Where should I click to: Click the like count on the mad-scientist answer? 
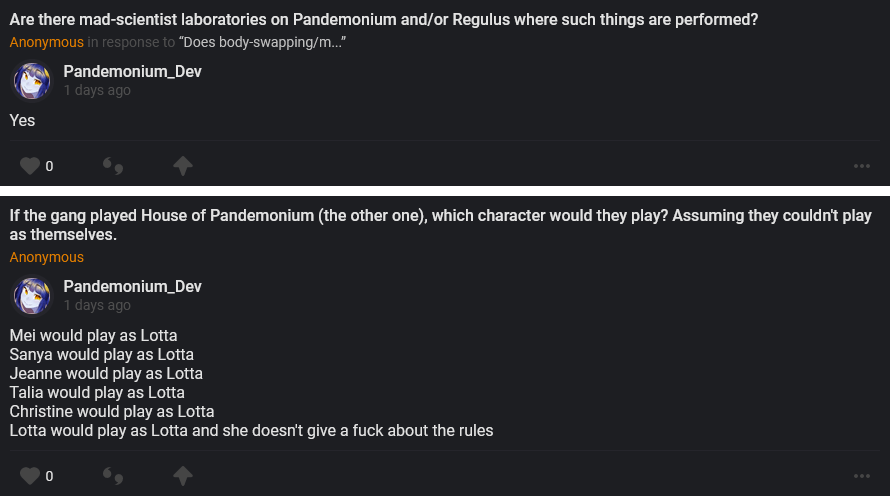(x=49, y=166)
